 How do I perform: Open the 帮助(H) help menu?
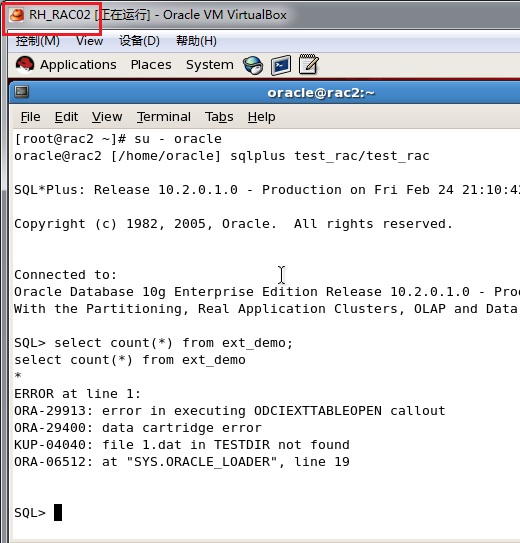tap(196, 41)
